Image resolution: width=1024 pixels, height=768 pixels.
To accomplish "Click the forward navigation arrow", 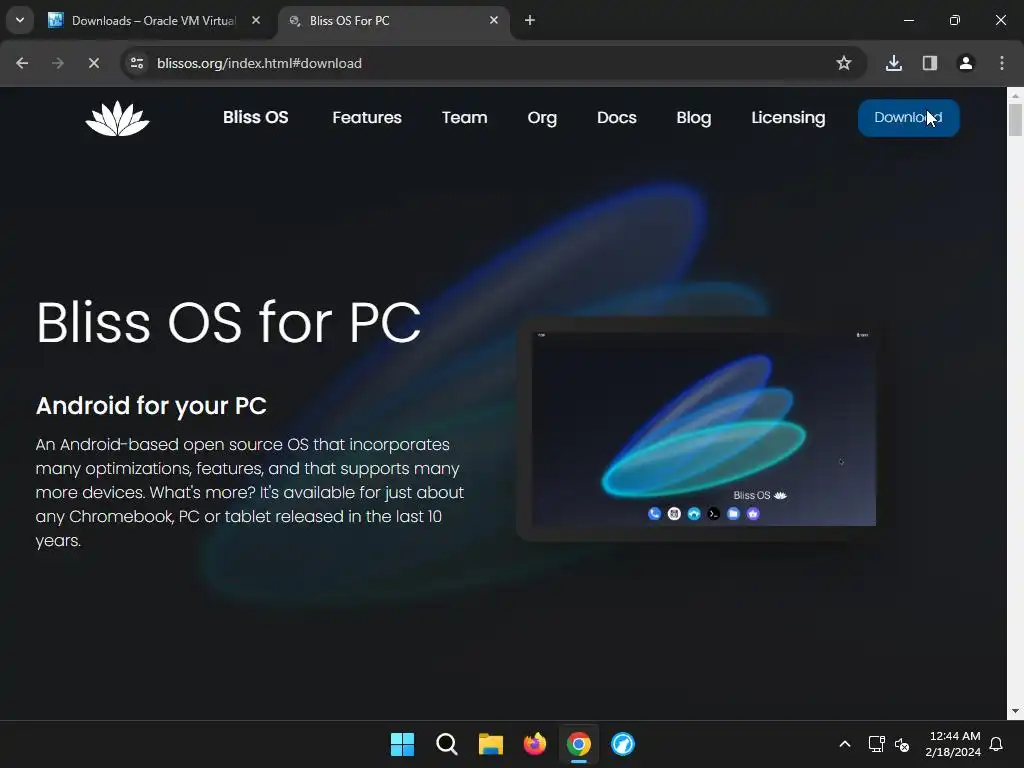I will [x=58, y=63].
